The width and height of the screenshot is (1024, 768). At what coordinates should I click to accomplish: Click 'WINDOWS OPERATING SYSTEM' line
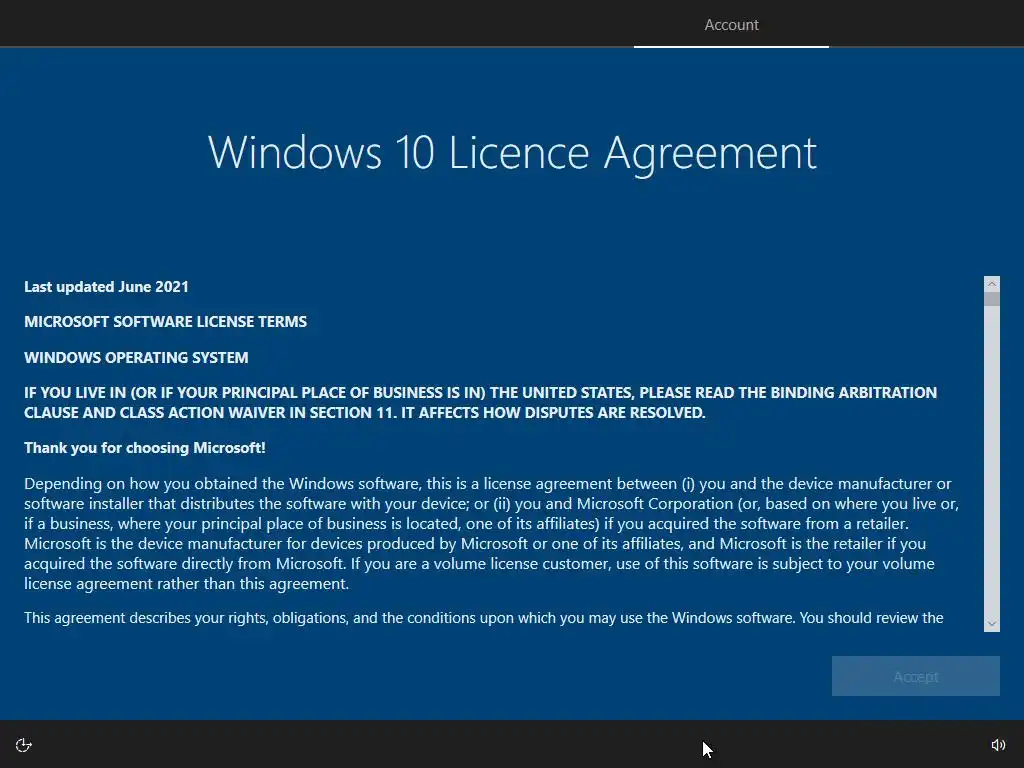pyautogui.click(x=136, y=357)
